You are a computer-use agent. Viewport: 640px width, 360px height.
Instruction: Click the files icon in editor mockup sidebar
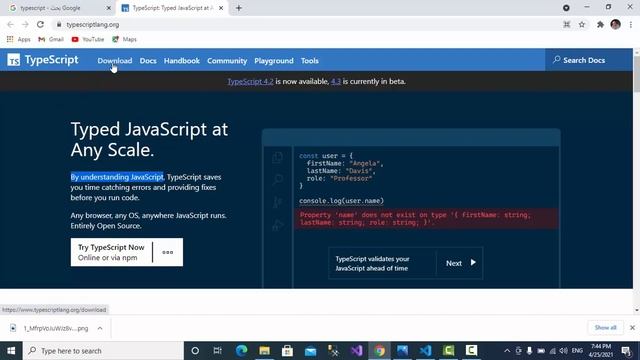(278, 158)
